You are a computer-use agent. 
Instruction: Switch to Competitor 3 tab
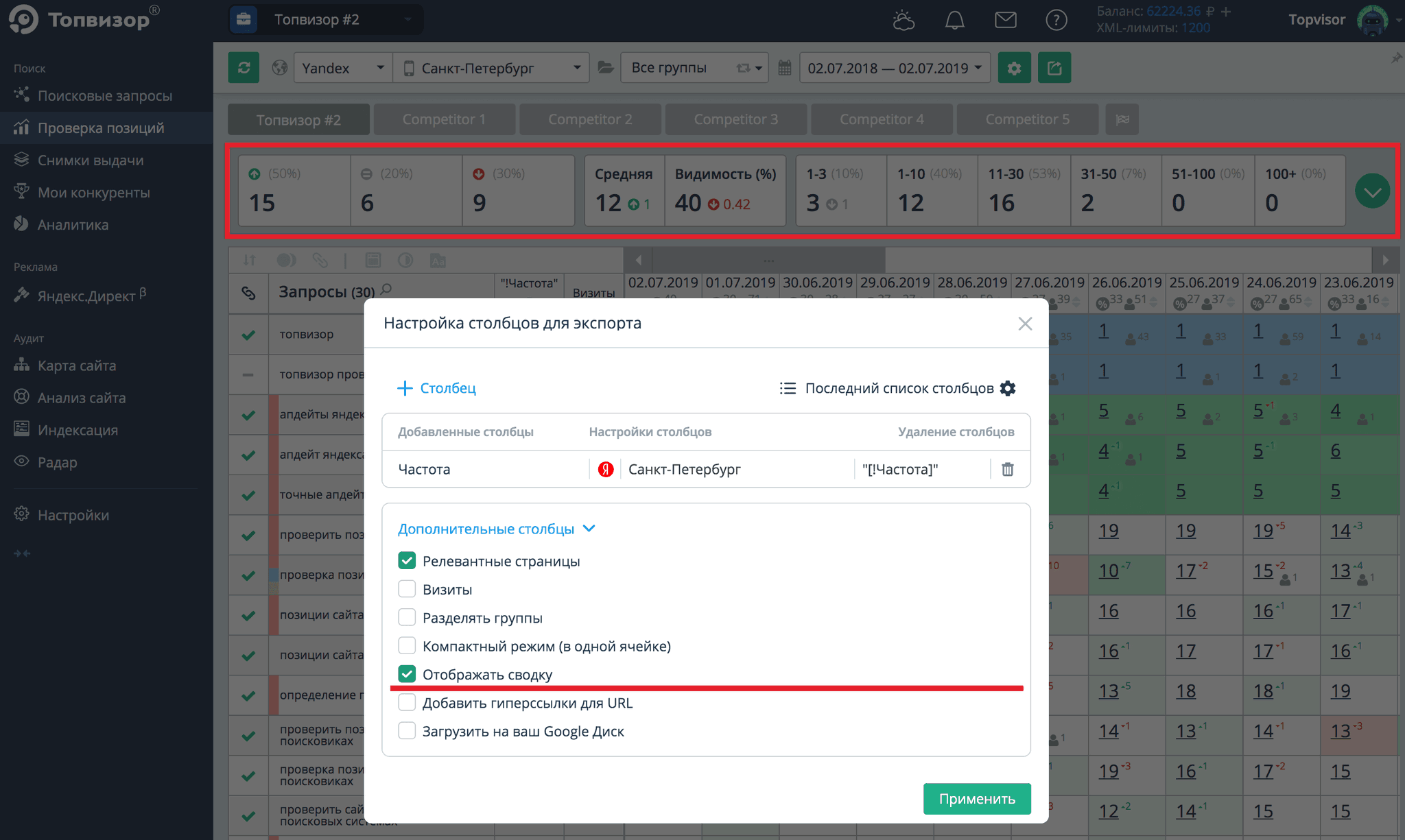pyautogui.click(x=735, y=119)
